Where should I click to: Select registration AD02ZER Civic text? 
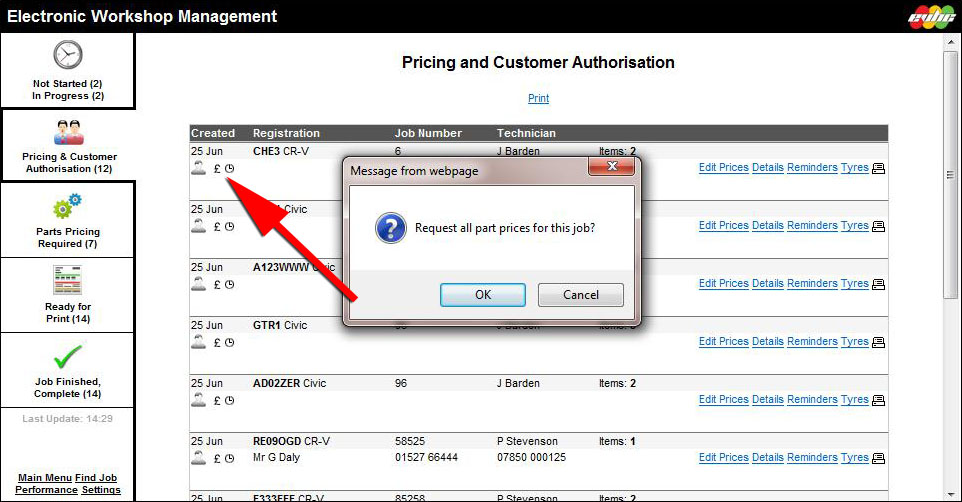click(x=290, y=383)
